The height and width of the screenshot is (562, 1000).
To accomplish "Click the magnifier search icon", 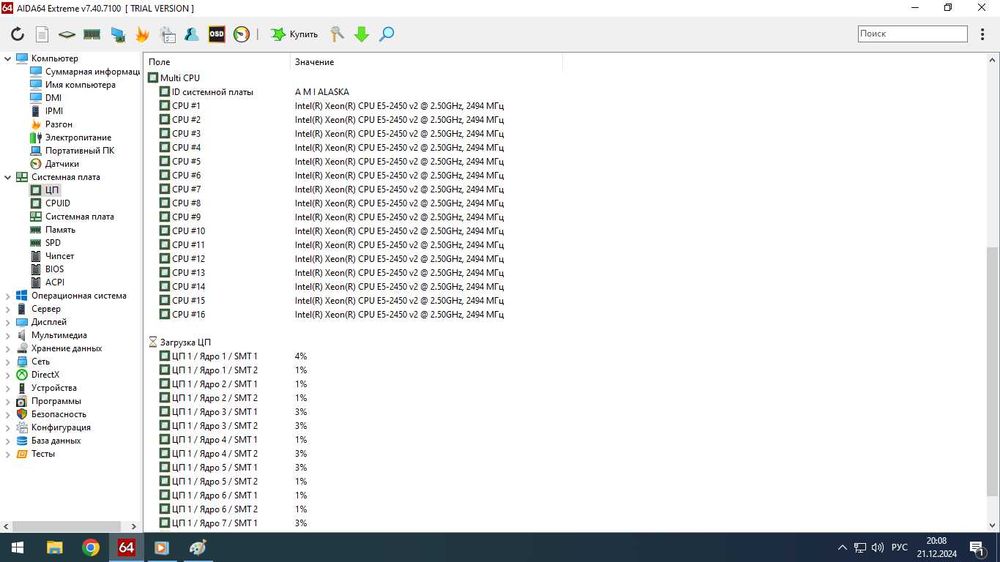I will pos(386,34).
